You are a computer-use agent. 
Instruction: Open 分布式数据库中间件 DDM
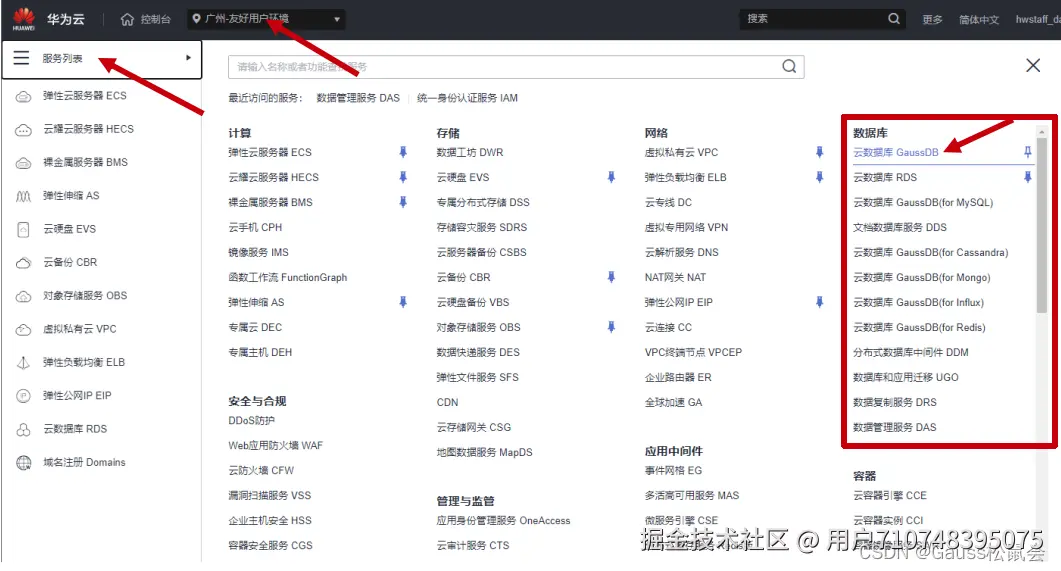tap(911, 352)
